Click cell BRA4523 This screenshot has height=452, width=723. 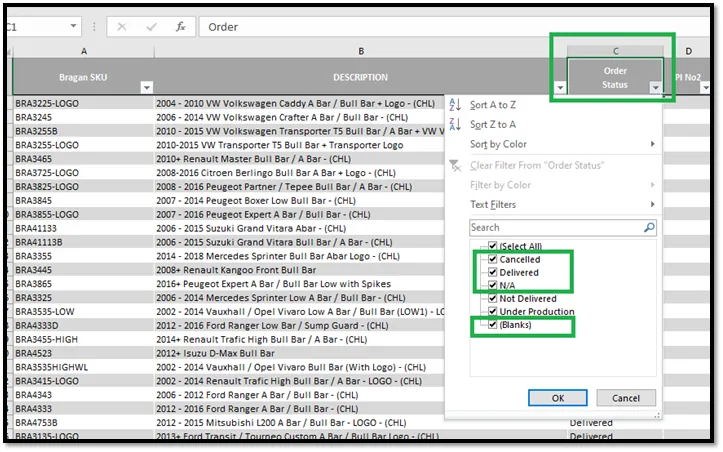click(83, 353)
